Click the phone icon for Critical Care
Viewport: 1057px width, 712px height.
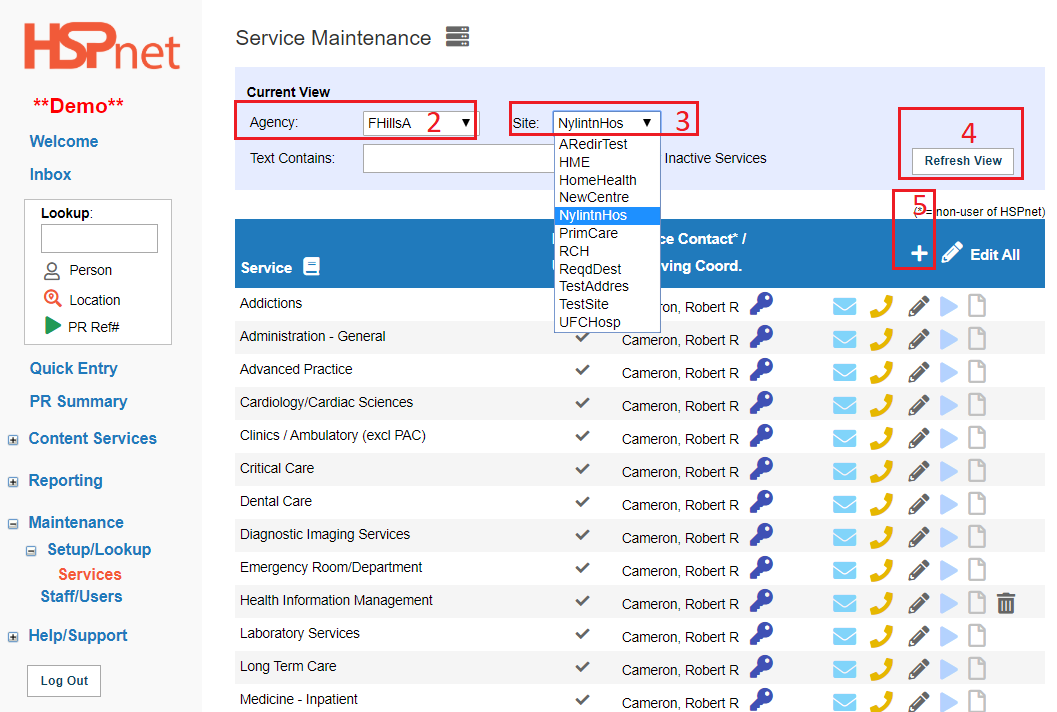point(881,471)
